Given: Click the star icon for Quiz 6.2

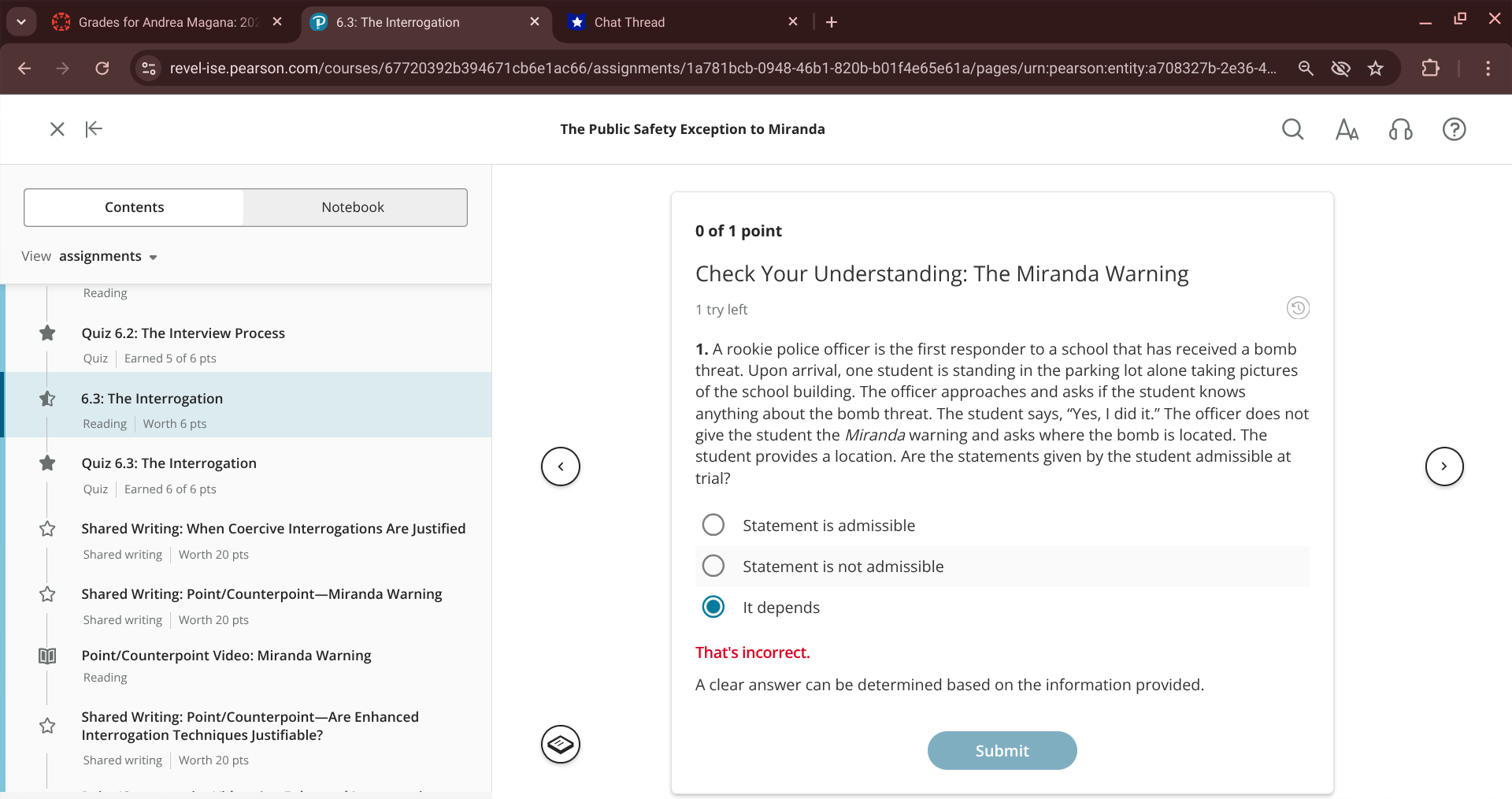Looking at the screenshot, I should pyautogui.click(x=47, y=333).
